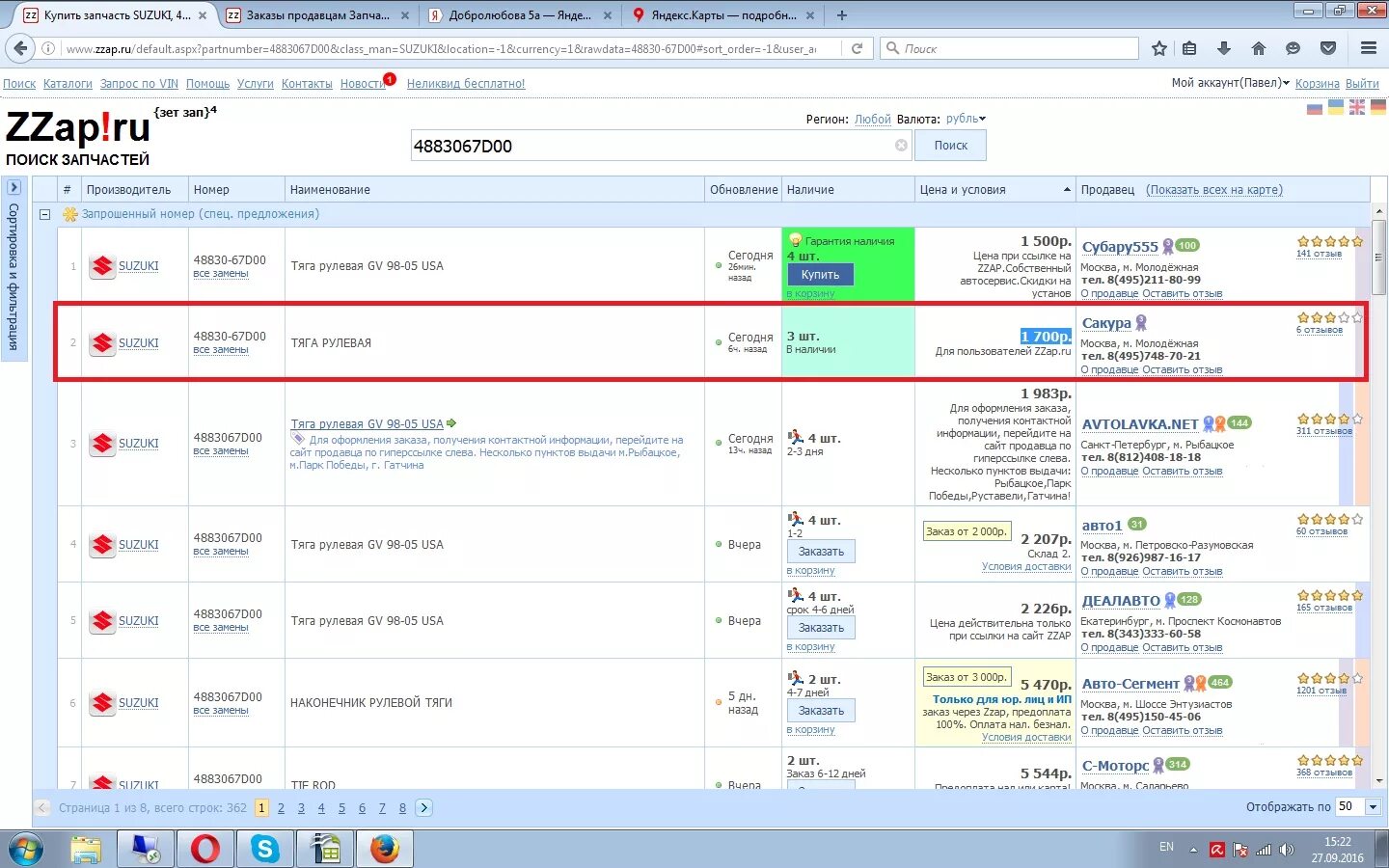Image resolution: width=1389 pixels, height=868 pixels.
Task: Launch Opera from the taskbar
Action: pyautogui.click(x=204, y=850)
